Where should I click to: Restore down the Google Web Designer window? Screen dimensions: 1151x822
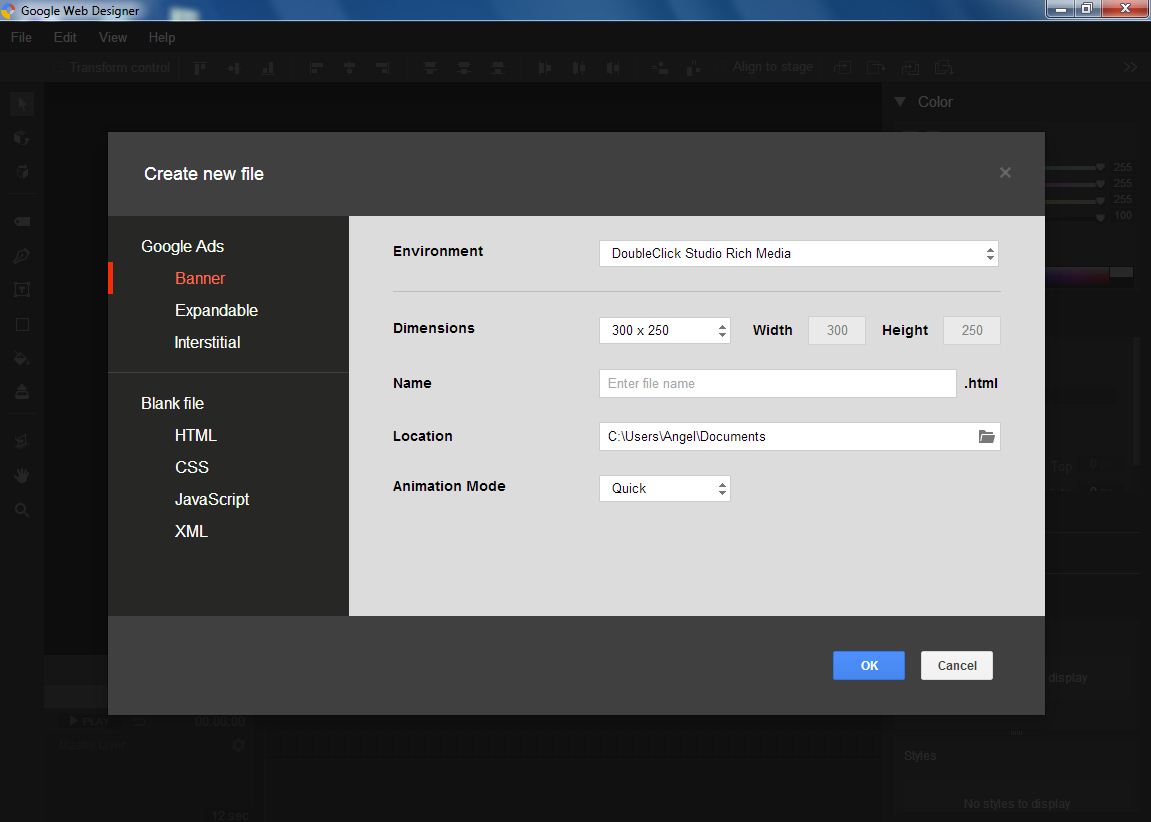[x=1087, y=9]
